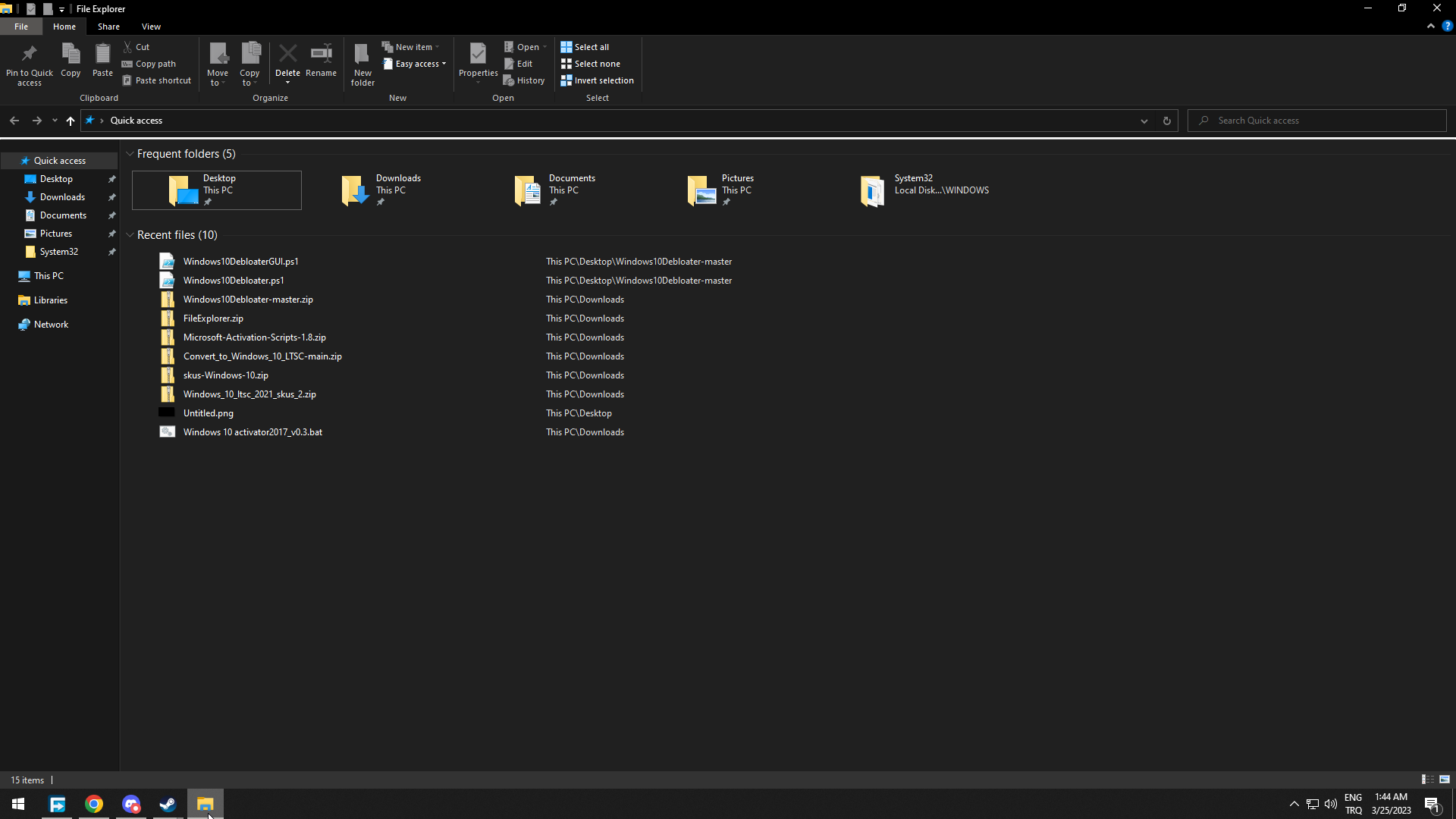Select the Pictures frequent folder tile

(x=736, y=190)
